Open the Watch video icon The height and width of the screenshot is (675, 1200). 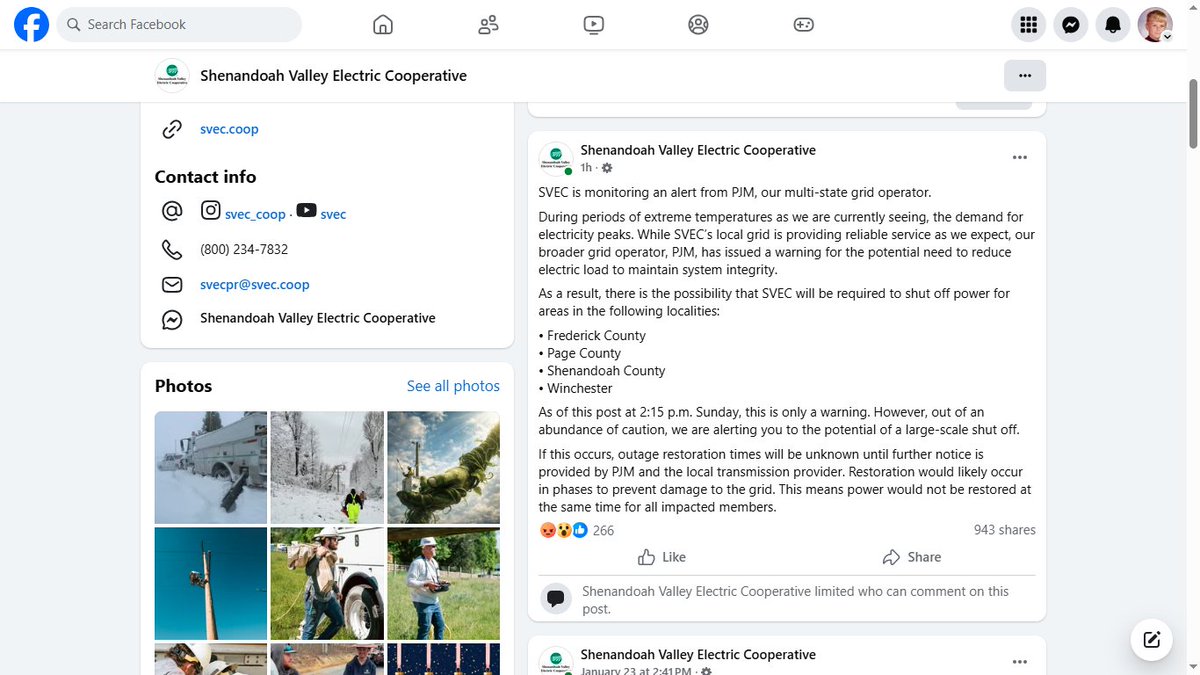[594, 25]
